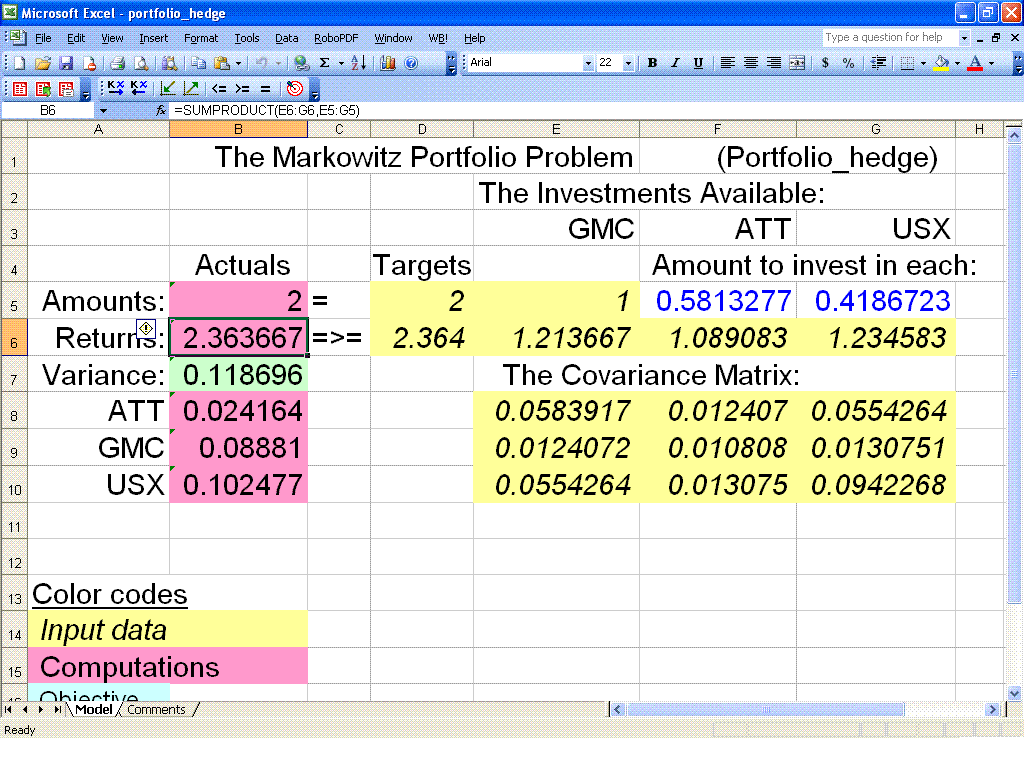The height and width of the screenshot is (768, 1024).
Task: Apply percent style to the cell
Action: [x=848, y=63]
